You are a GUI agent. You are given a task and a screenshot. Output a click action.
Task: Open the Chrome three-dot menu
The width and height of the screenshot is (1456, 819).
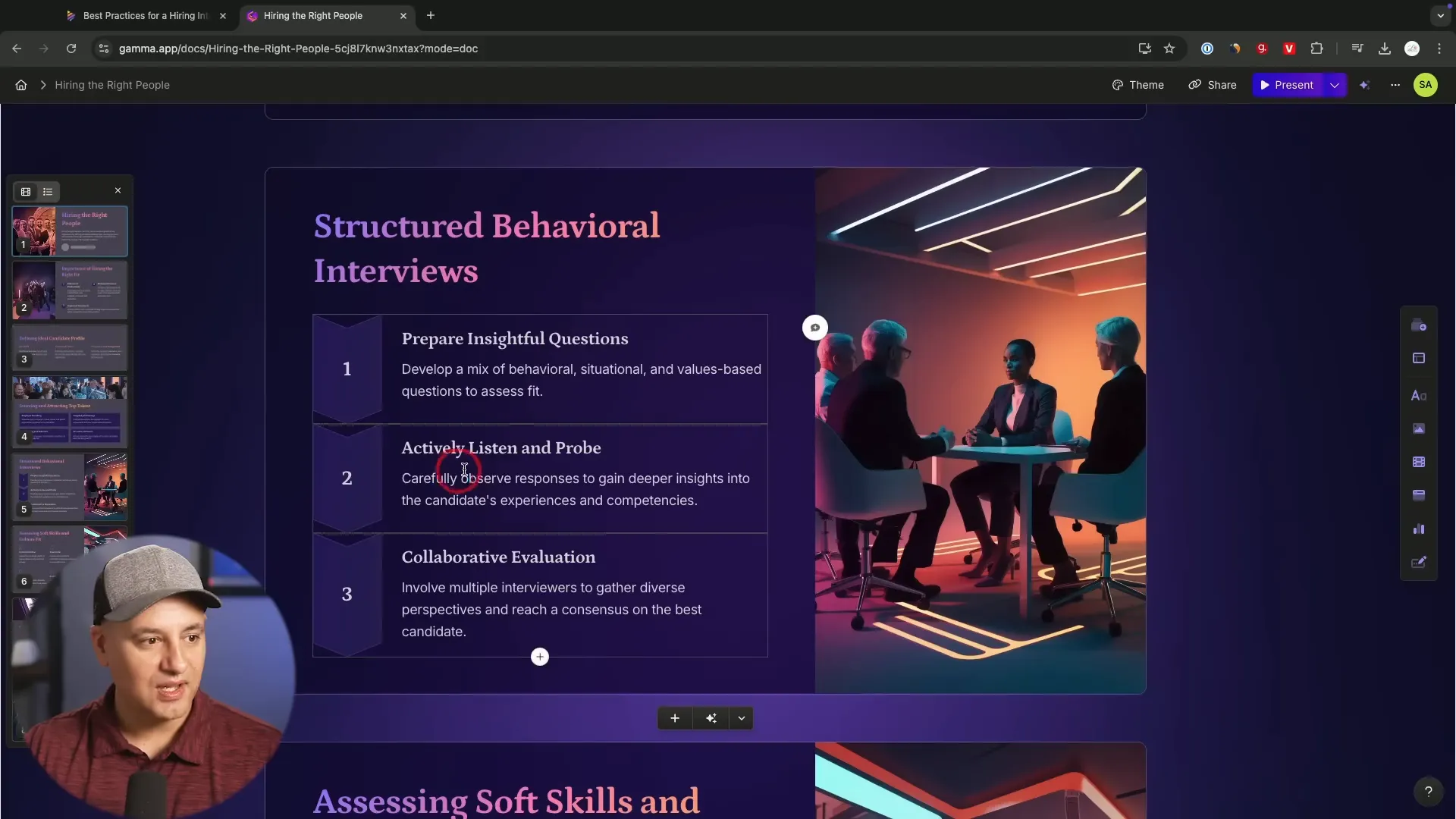pyautogui.click(x=1439, y=49)
